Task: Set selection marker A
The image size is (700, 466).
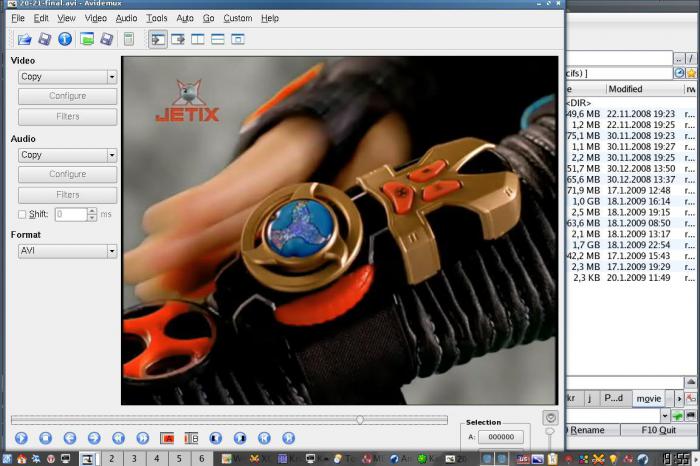Action: click(x=167, y=438)
